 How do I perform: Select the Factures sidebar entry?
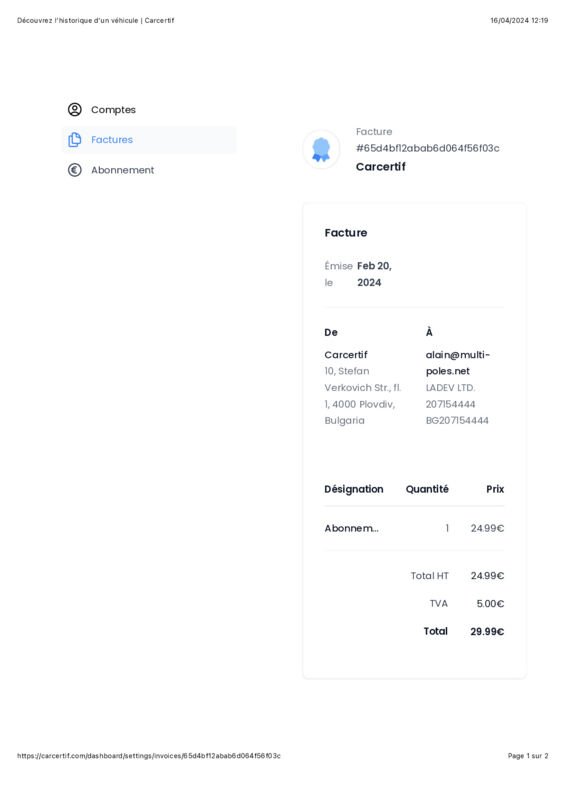(x=149, y=140)
